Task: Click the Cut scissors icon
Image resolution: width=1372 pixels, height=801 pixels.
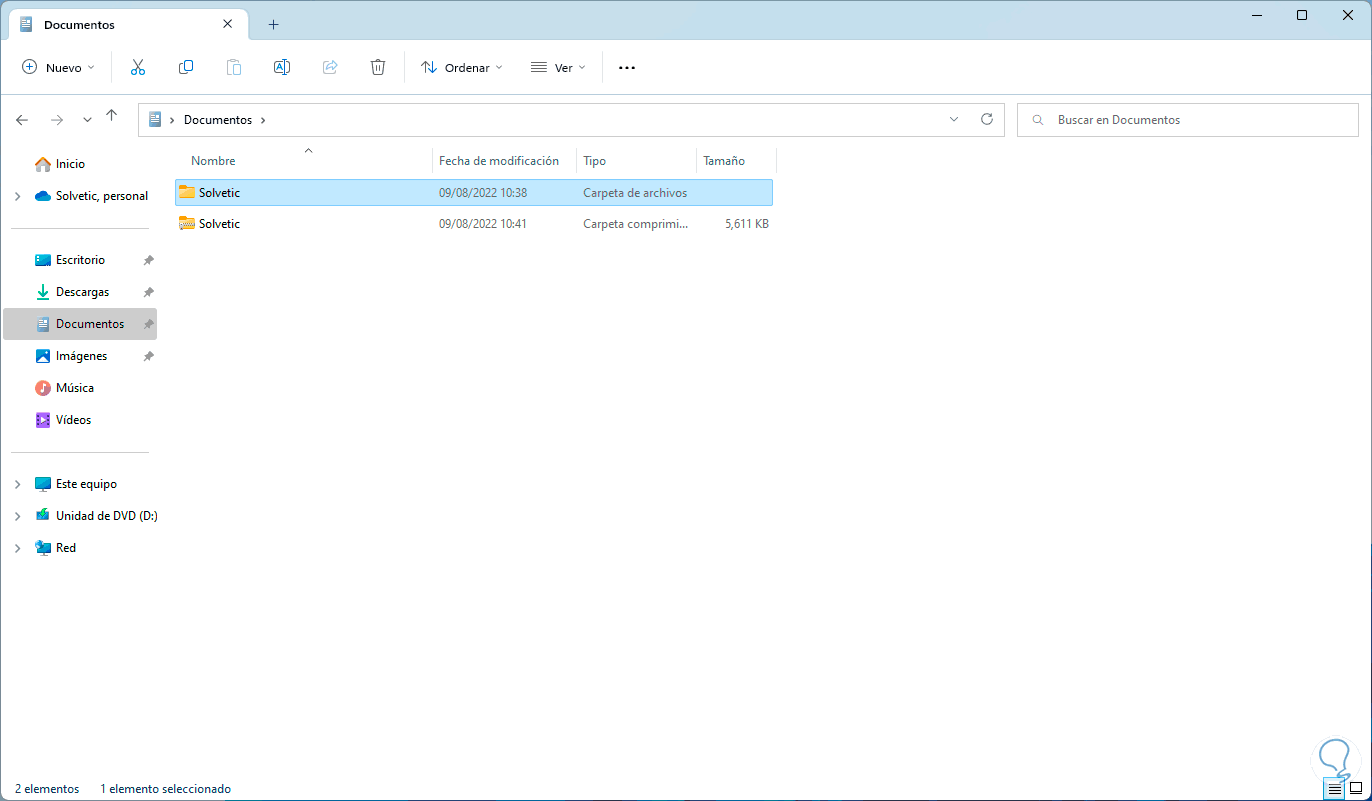Action: [138, 67]
